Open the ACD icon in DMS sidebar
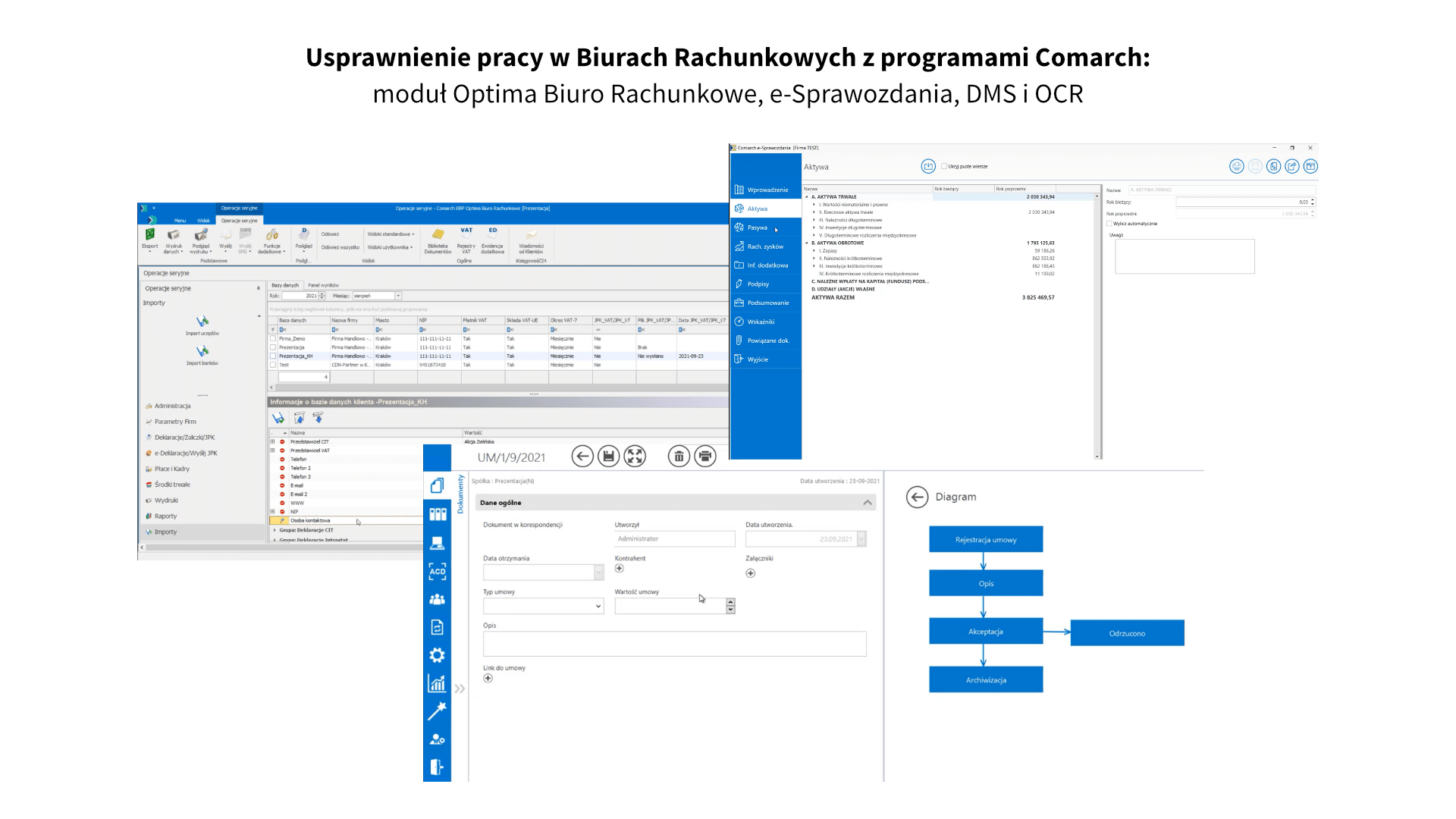This screenshot has width=1456, height=819. (x=438, y=571)
